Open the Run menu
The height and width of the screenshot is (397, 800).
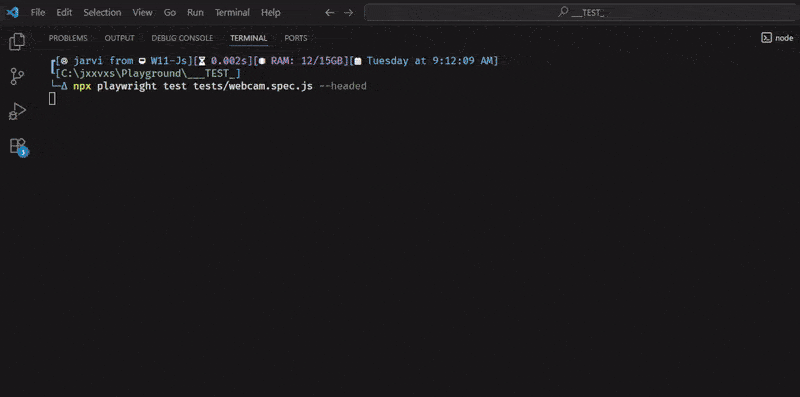tap(195, 13)
